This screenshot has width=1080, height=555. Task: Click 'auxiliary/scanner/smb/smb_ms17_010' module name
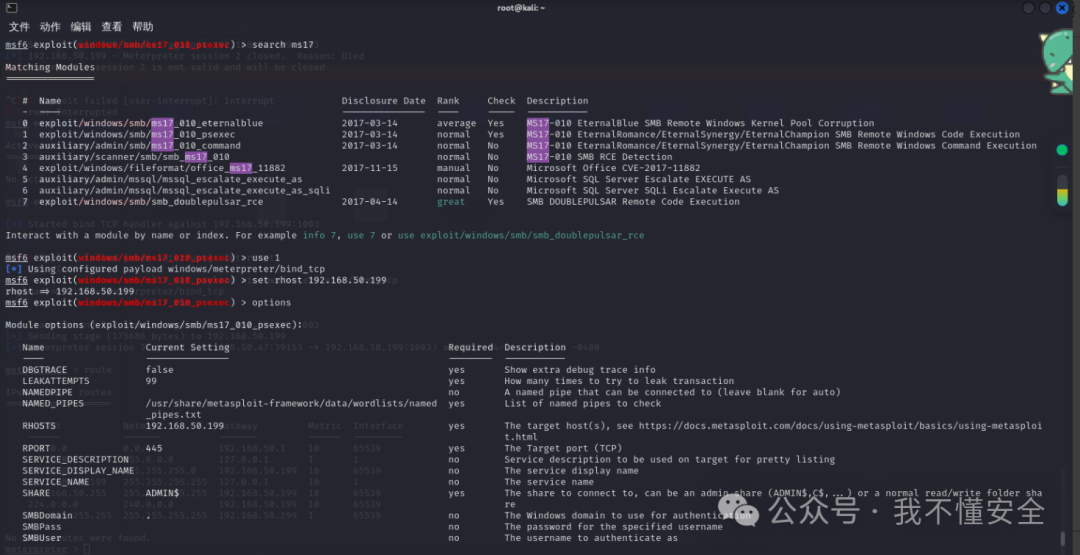tap(134, 156)
